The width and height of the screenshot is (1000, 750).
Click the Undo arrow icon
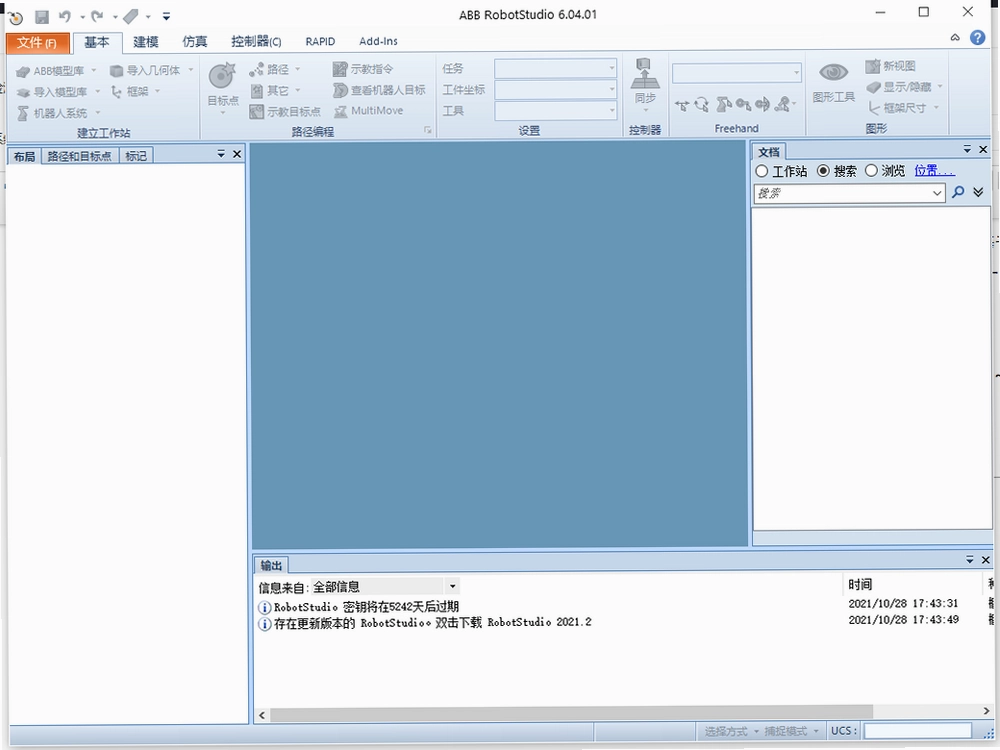click(65, 17)
